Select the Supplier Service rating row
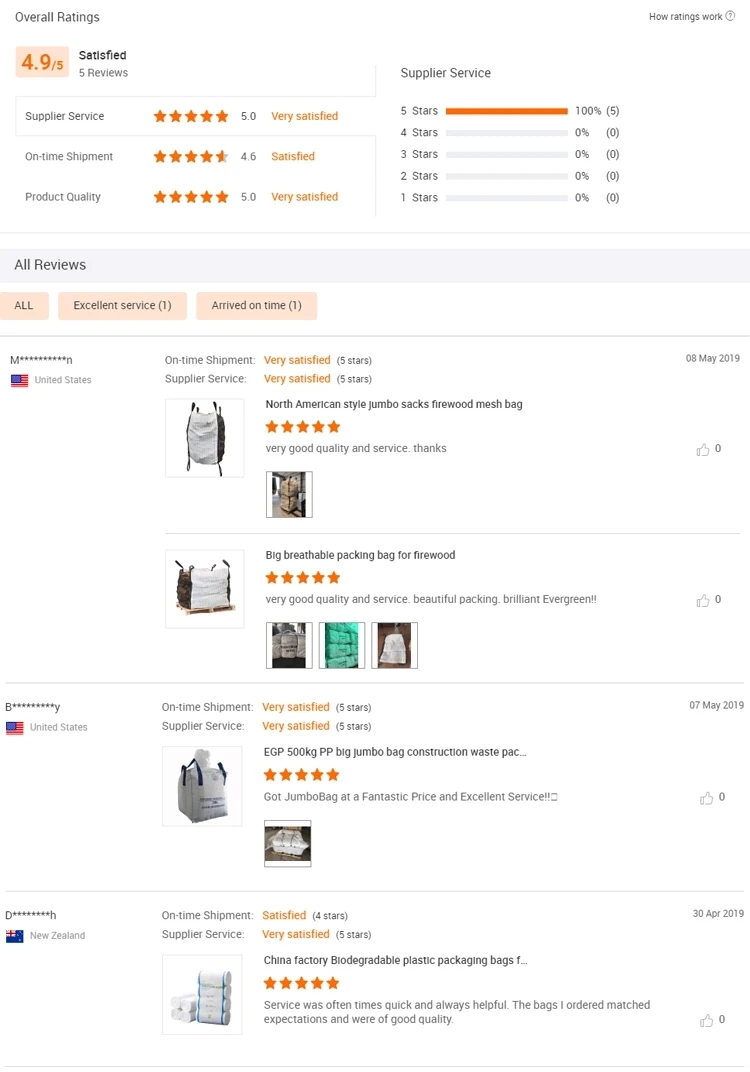Screen dimensions: 750x1072 [x=195, y=117]
